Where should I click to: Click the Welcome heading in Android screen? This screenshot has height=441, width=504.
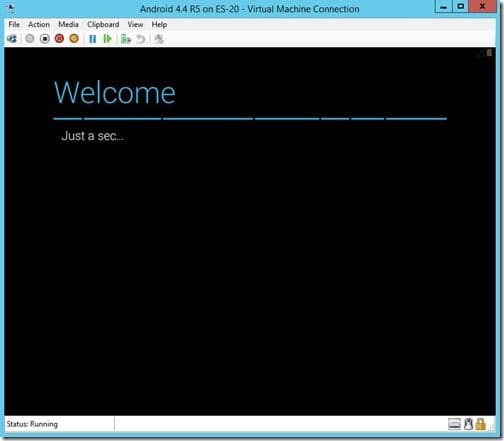(115, 93)
